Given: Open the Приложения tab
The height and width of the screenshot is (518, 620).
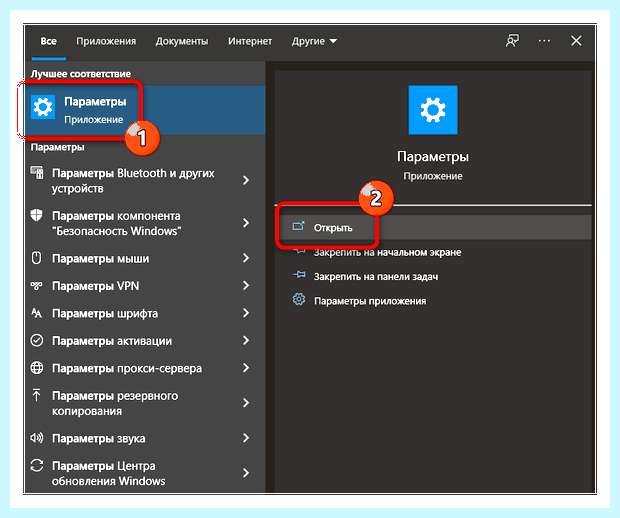Looking at the screenshot, I should click(x=106, y=41).
